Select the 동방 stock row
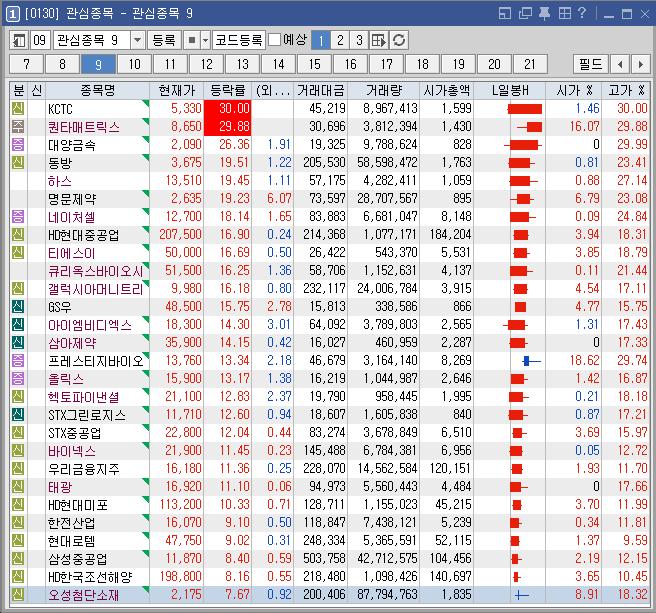 pyautogui.click(x=330, y=162)
